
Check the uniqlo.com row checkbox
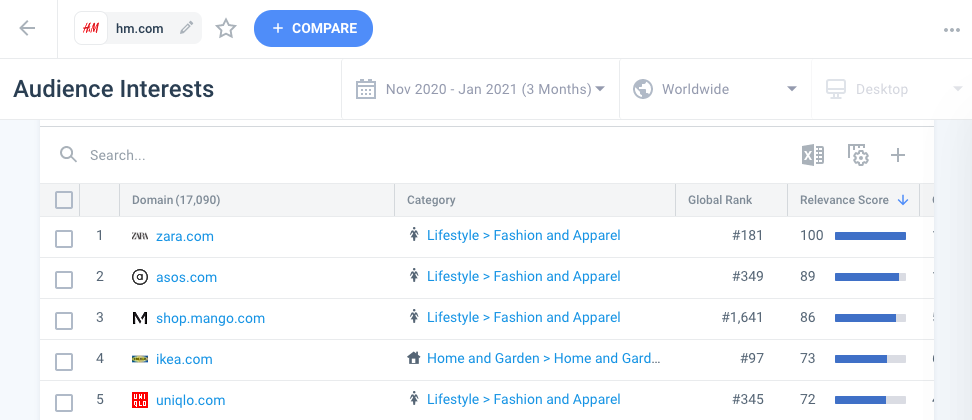[x=64, y=403]
